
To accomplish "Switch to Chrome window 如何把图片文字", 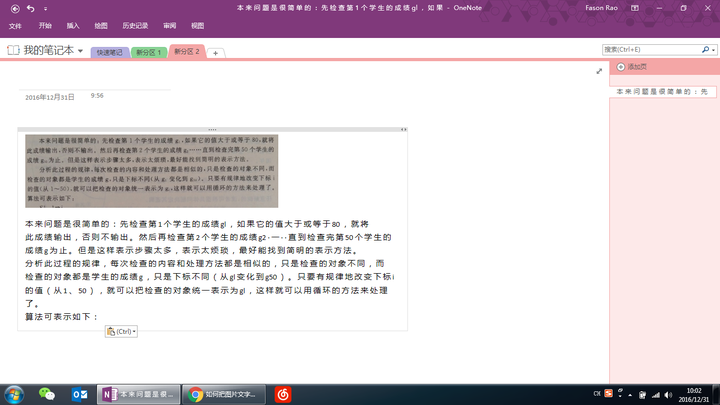I will coord(224,394).
